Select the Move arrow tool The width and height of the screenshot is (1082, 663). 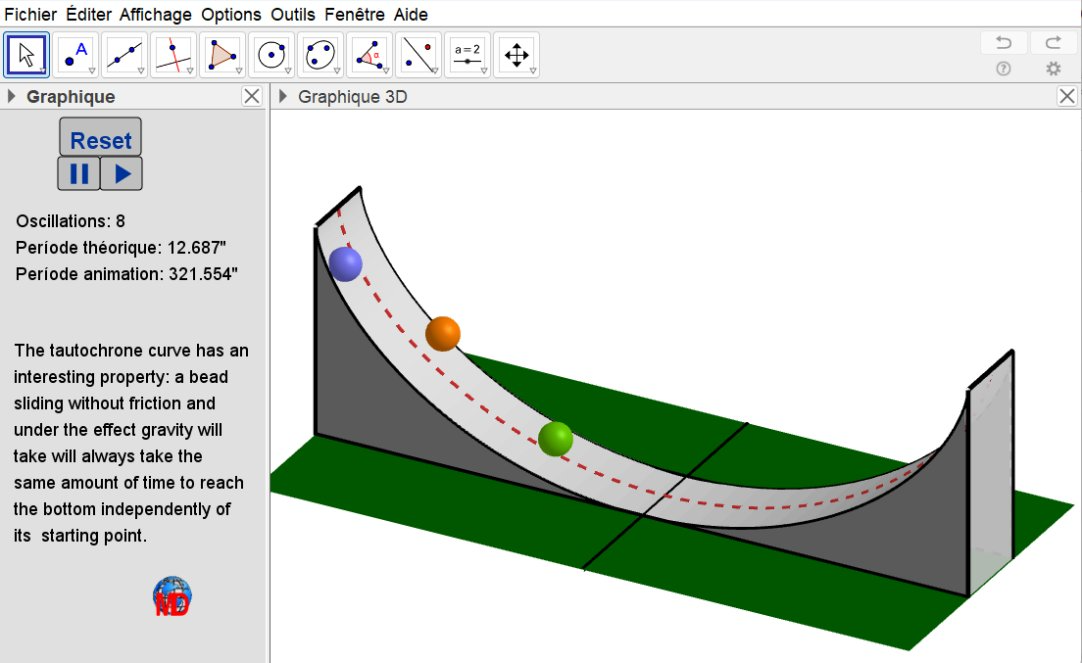(x=27, y=55)
